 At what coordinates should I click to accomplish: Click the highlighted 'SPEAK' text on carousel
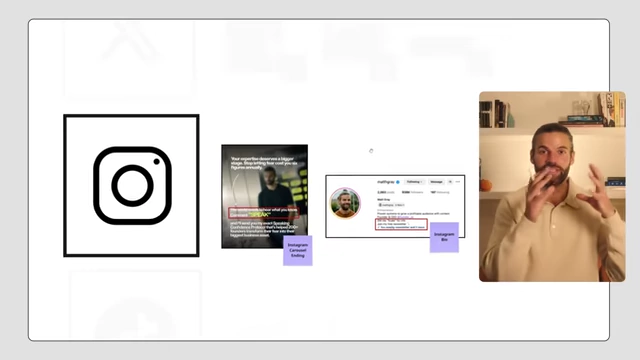tap(259, 214)
